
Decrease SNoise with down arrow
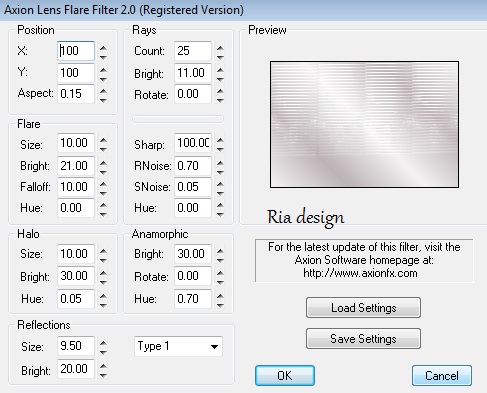pos(220,194)
